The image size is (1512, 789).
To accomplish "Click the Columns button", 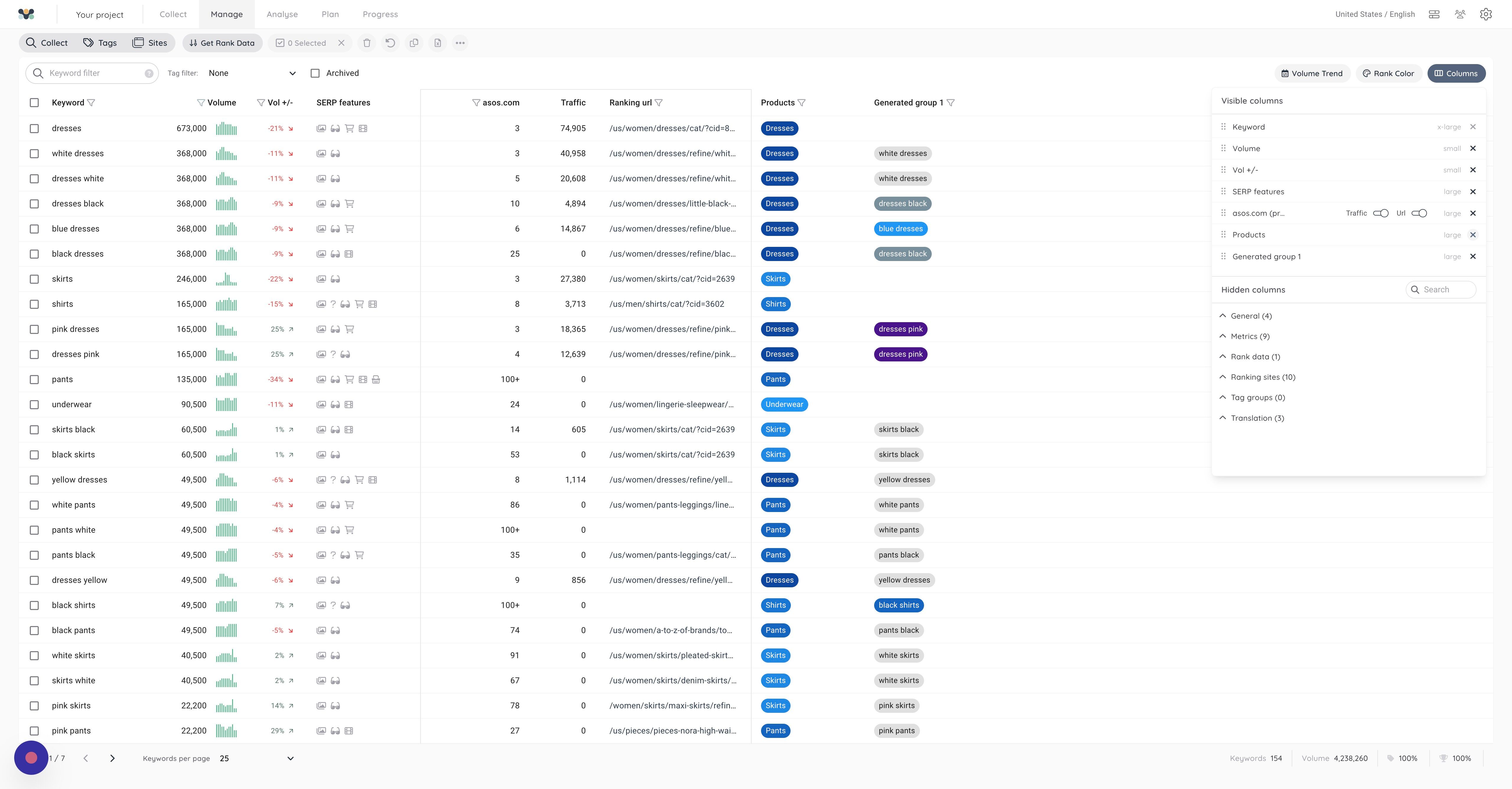I will point(1456,74).
